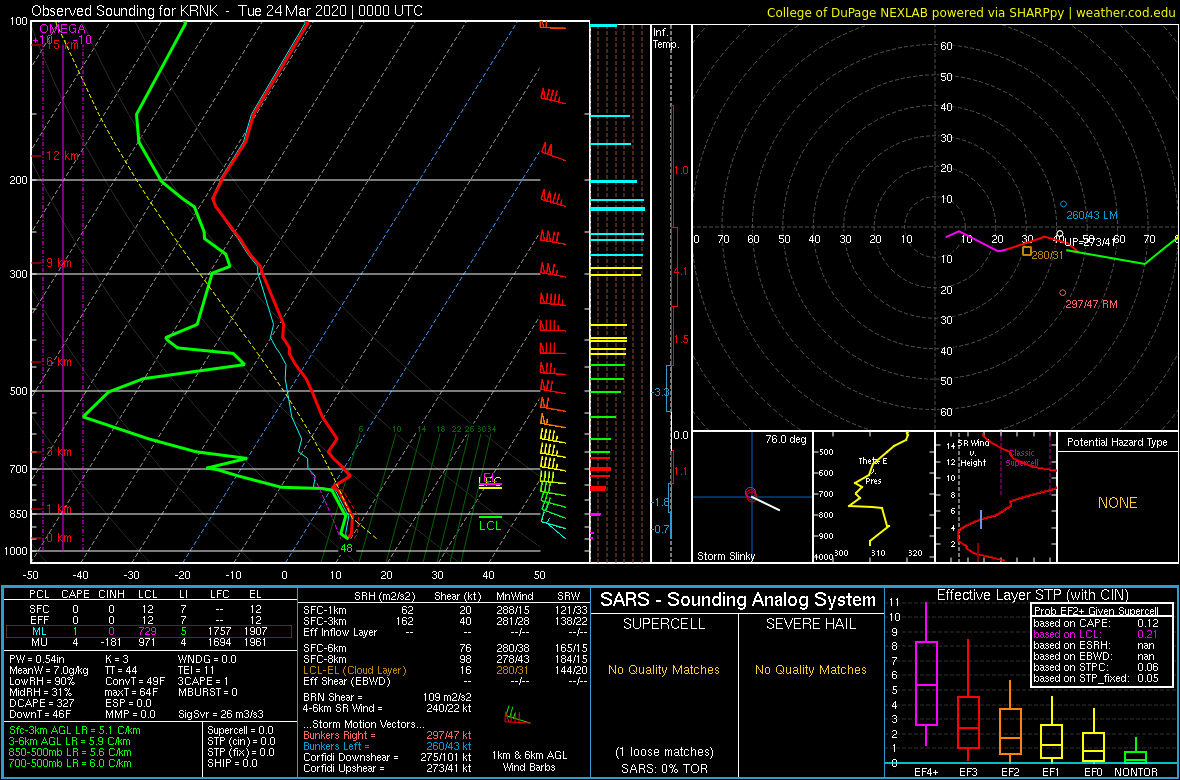1180x780 pixels.
Task: Click the Potential Hazard Type heading
Action: [1117, 442]
